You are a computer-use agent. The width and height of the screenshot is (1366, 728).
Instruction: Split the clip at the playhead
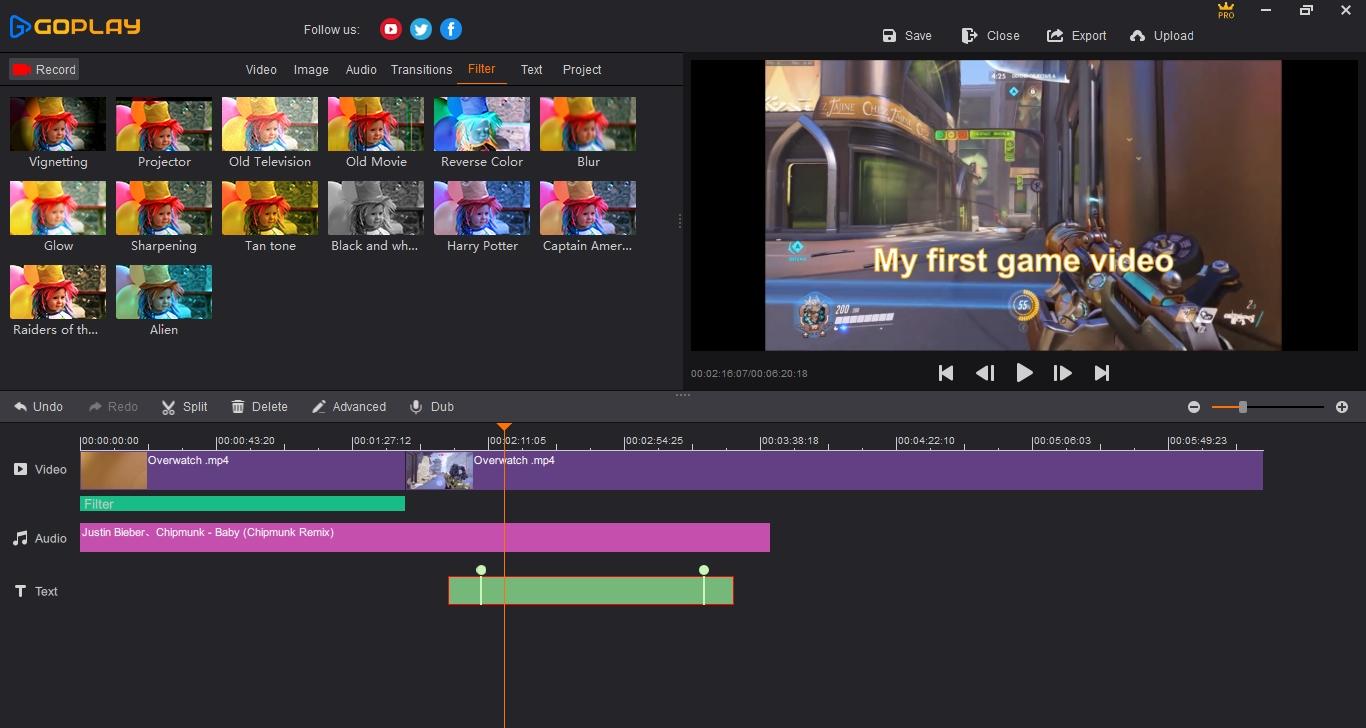pos(185,407)
